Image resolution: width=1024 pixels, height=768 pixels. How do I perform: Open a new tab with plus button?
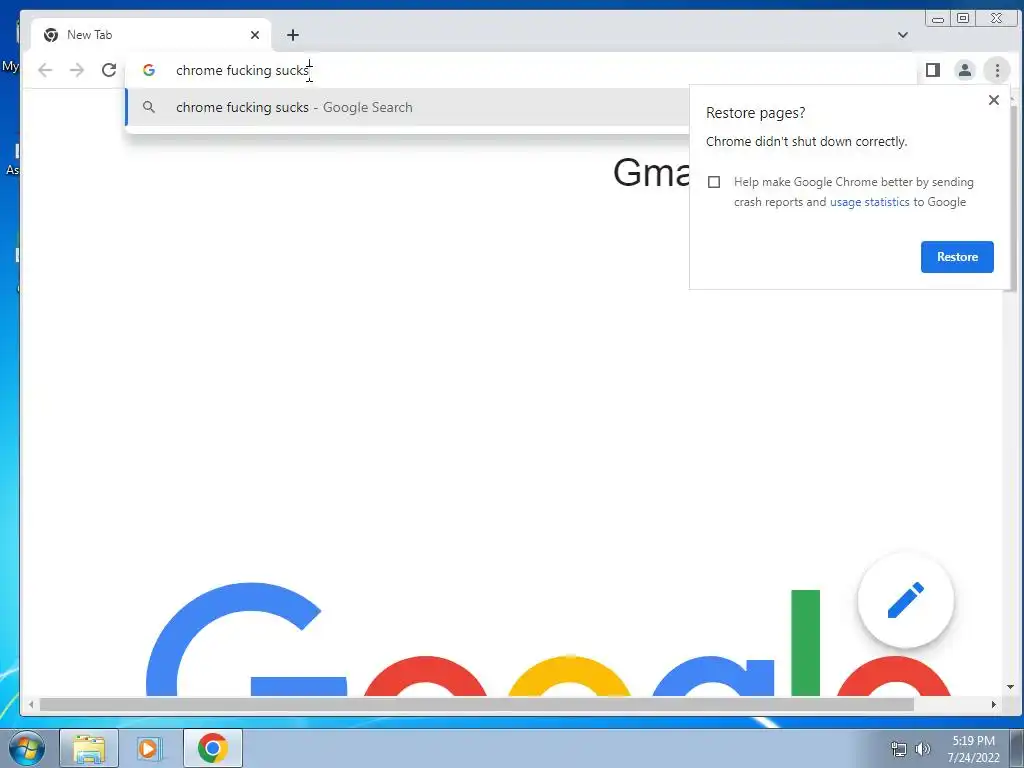click(293, 35)
